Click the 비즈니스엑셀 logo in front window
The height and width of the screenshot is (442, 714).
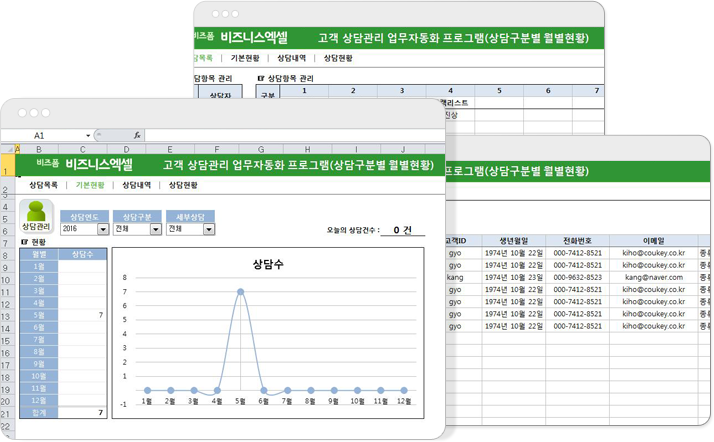tap(99, 164)
